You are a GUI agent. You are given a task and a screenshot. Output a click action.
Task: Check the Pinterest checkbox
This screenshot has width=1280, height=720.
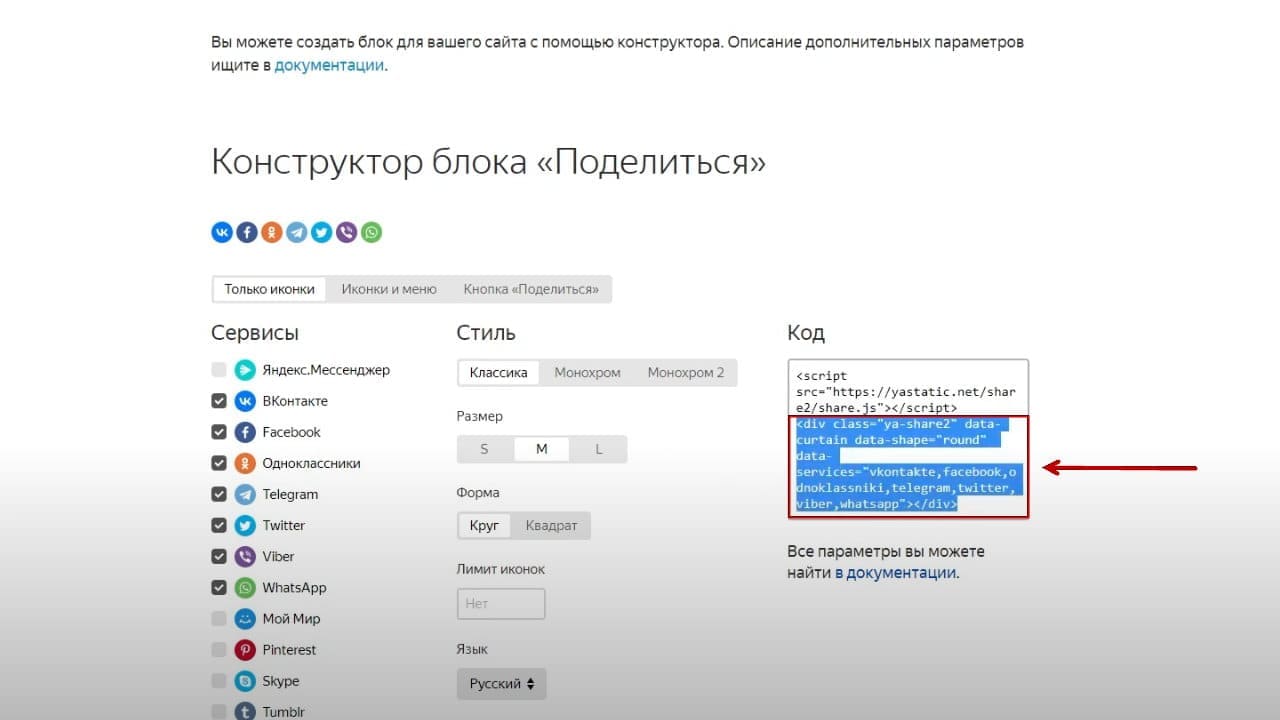tap(219, 650)
